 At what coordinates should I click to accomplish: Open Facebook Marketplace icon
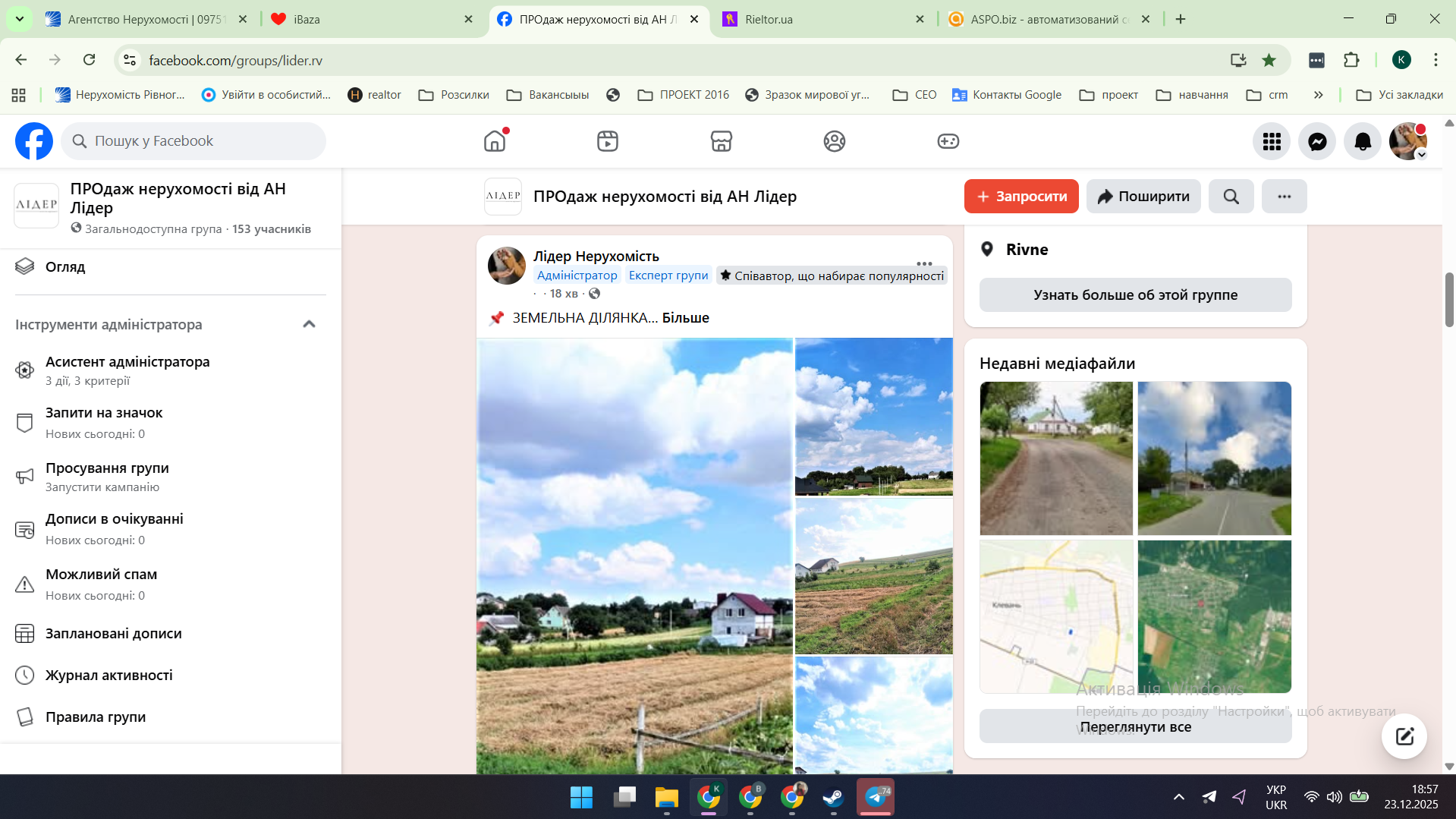(721, 141)
